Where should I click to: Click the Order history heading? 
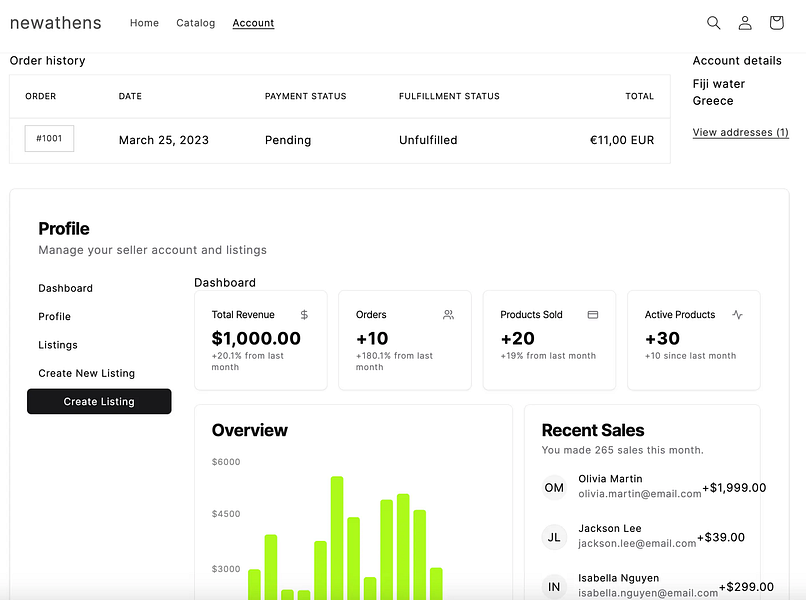coord(47,60)
